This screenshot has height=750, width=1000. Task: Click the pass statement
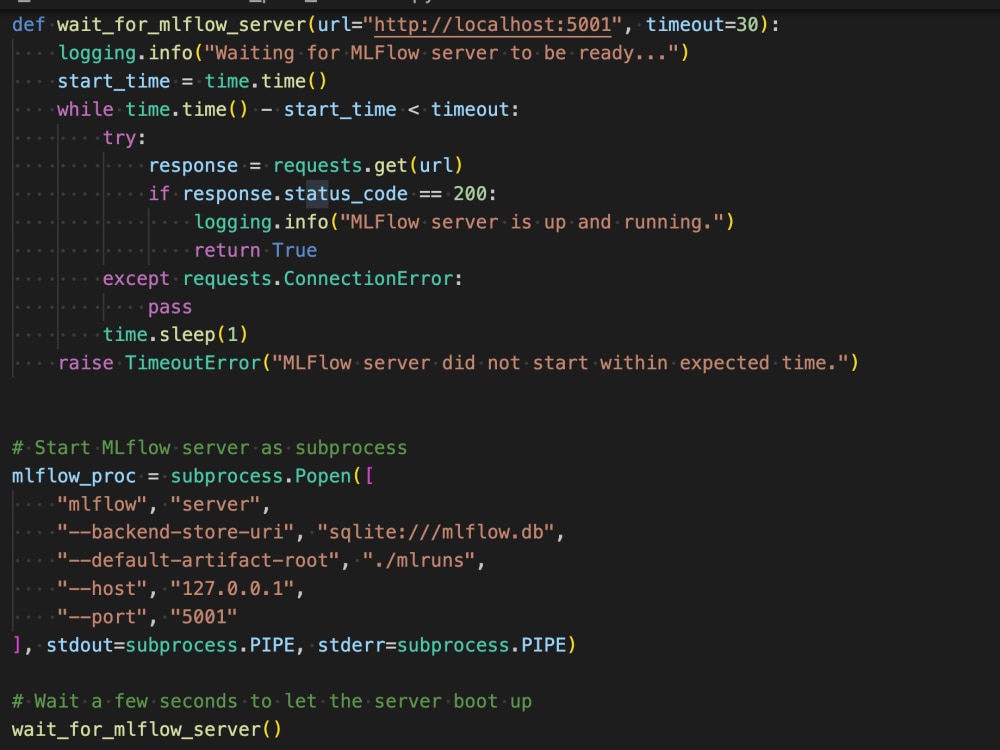pos(170,307)
